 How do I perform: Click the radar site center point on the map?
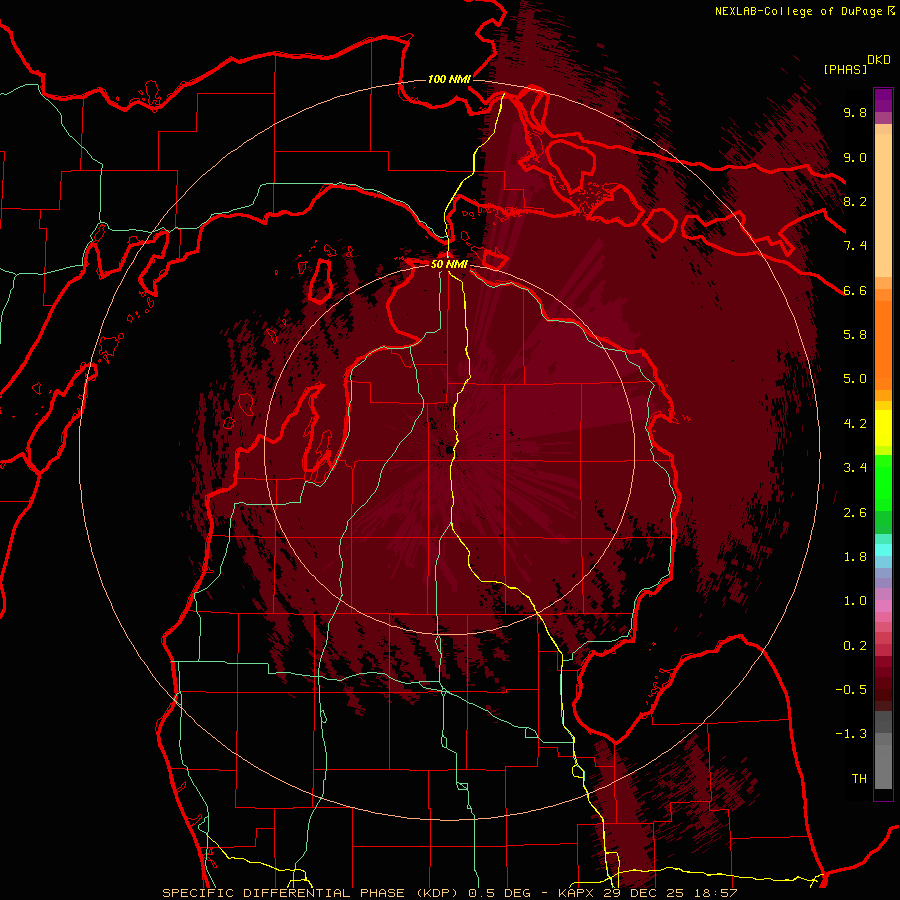(x=449, y=449)
